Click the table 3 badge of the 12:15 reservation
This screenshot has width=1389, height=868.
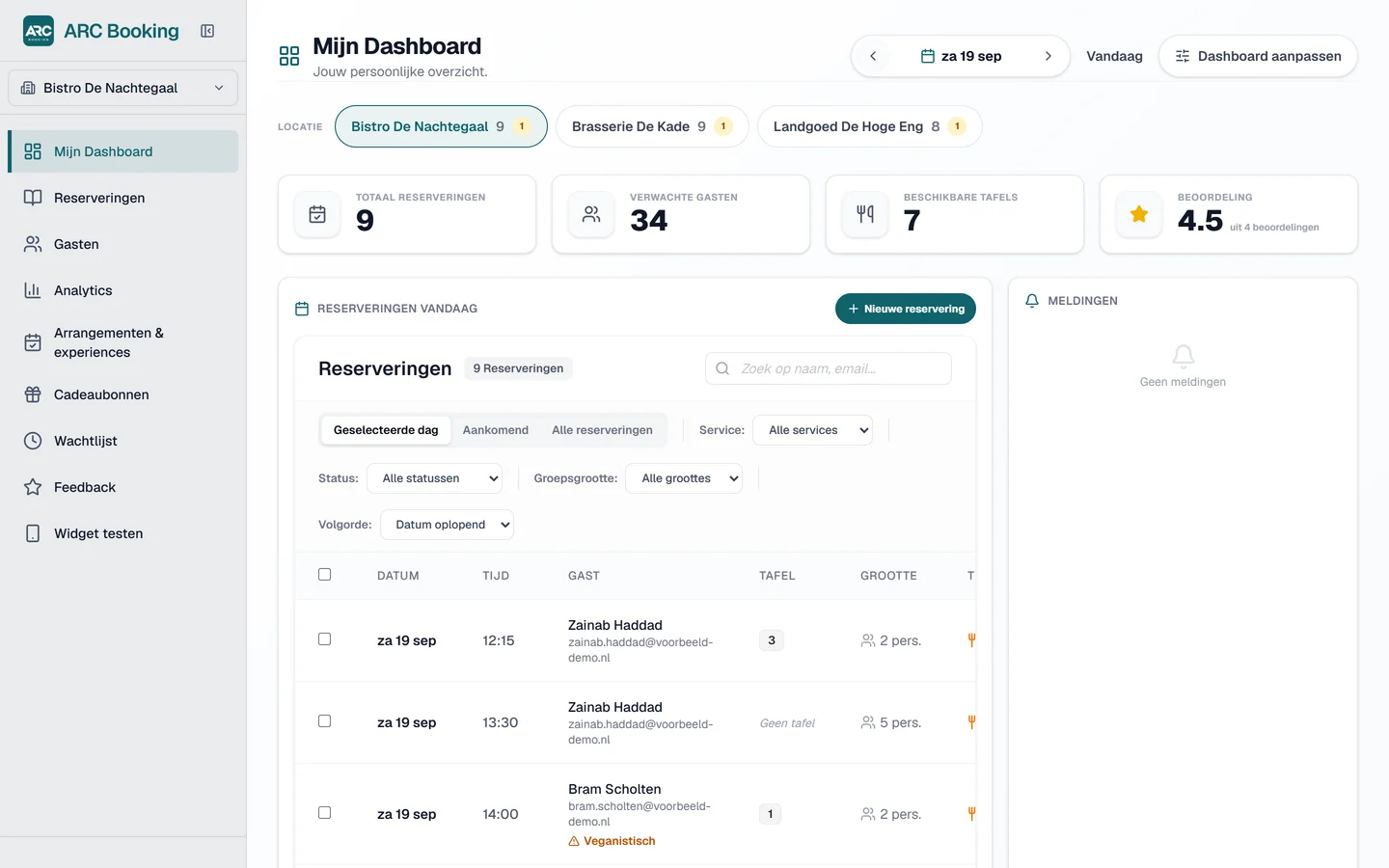[x=772, y=640]
